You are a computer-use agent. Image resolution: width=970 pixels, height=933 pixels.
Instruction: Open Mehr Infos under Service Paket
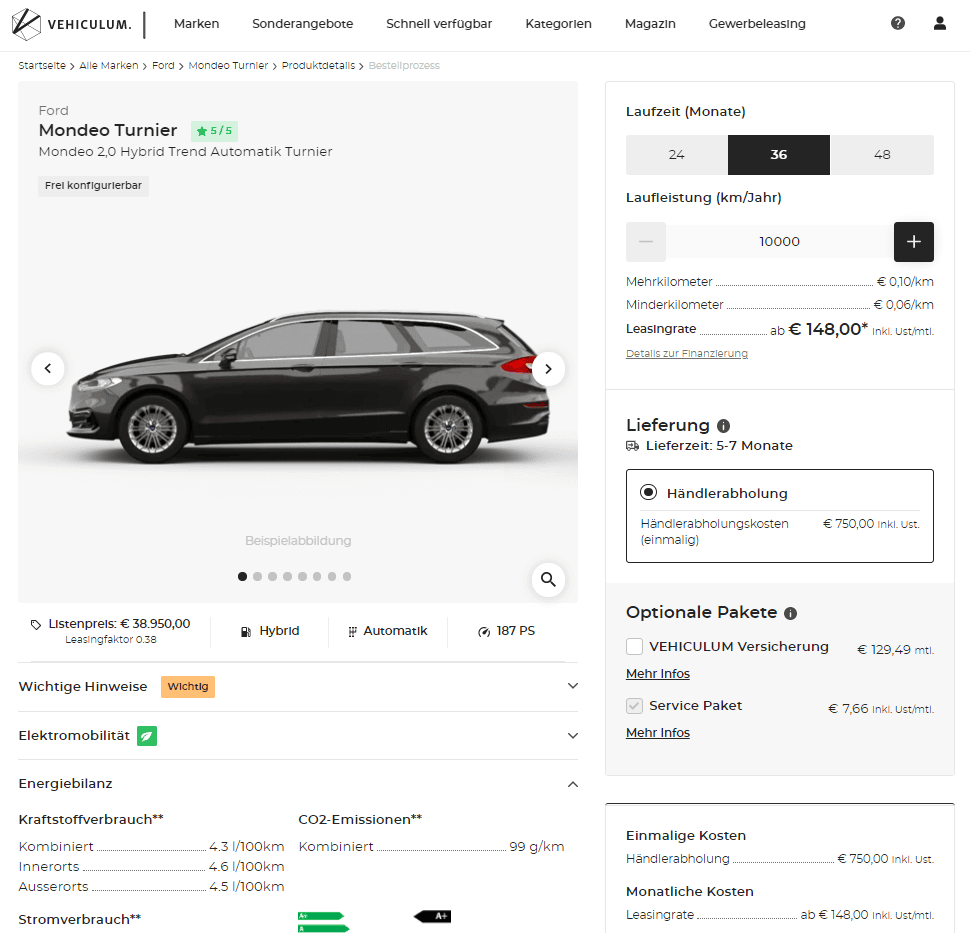pos(658,733)
